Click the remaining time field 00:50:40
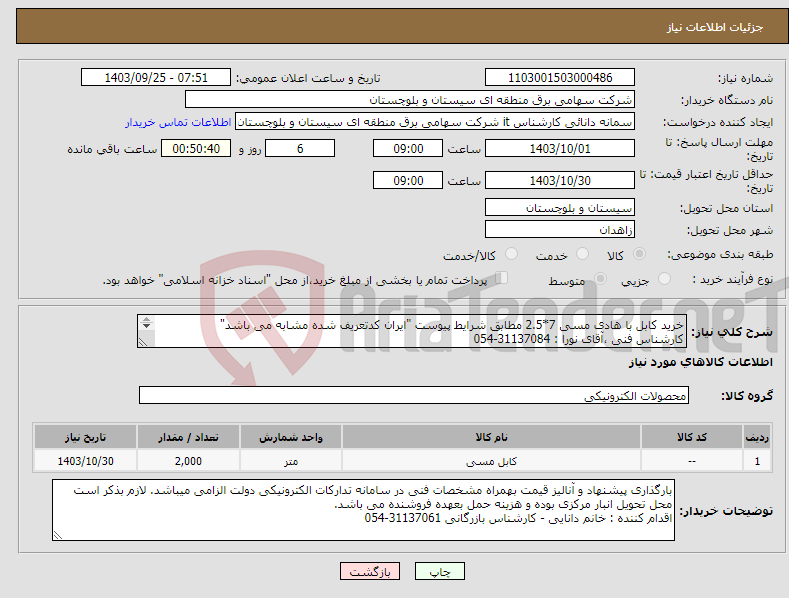The width and height of the screenshot is (789, 598). [x=196, y=148]
